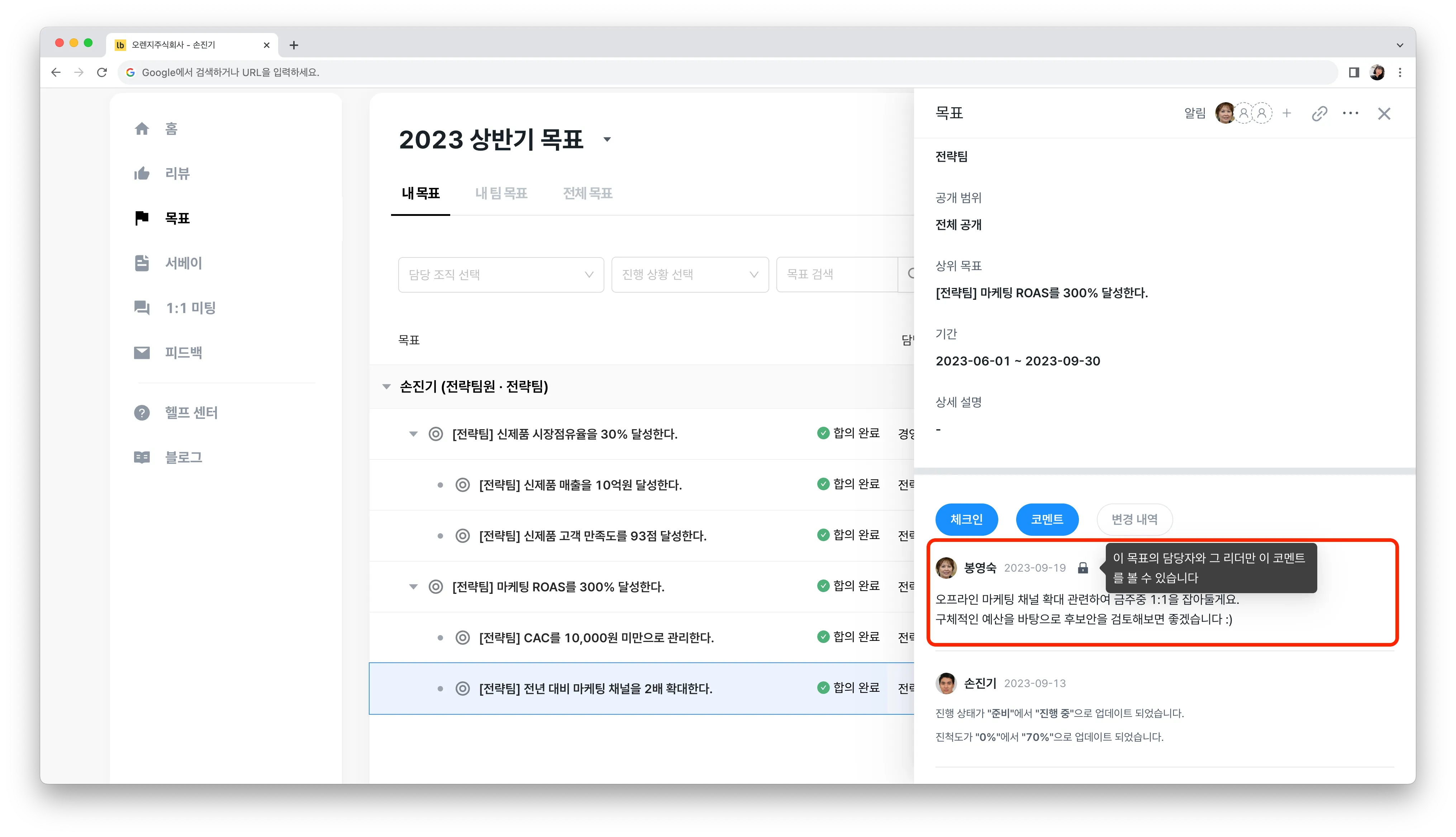Select the 오렌지주식회사 browser tab

[x=192, y=45]
